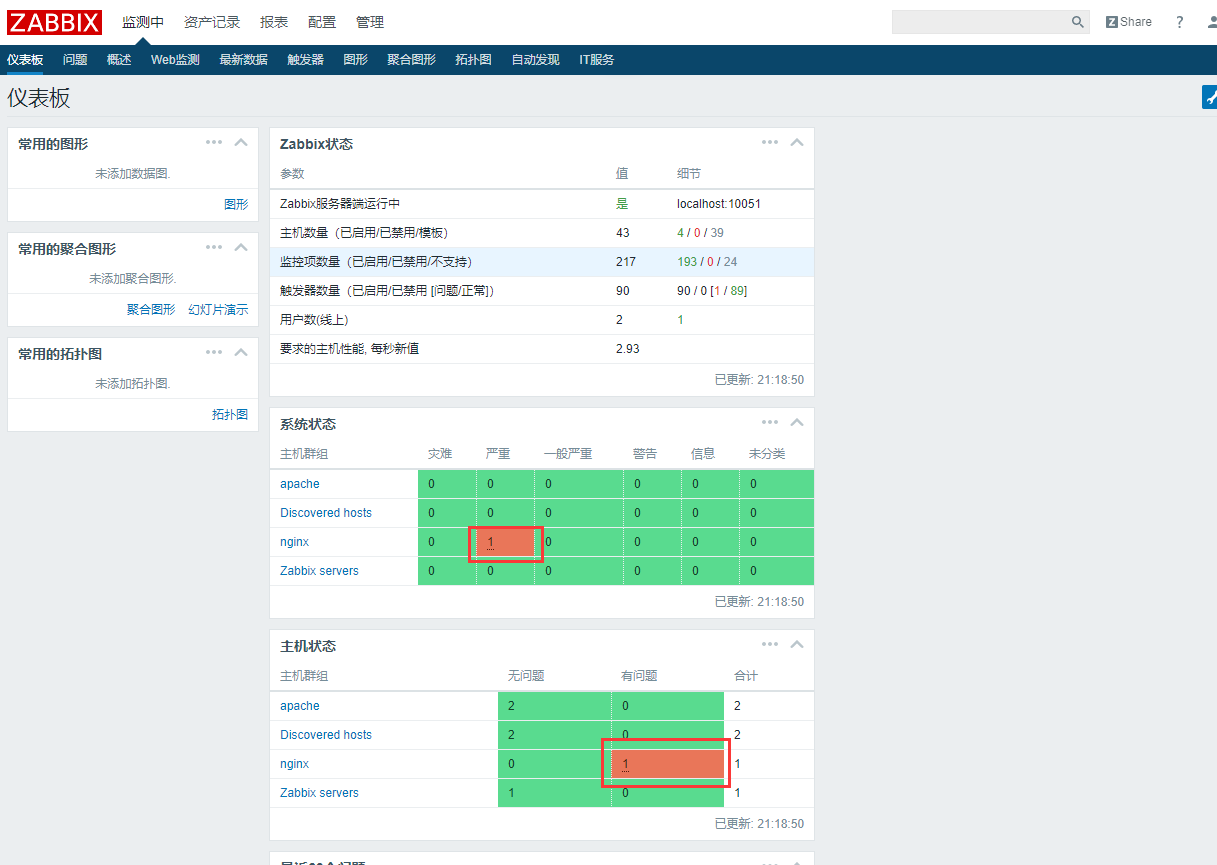Collapse the 常用的聚合图形 widget

(x=241, y=247)
